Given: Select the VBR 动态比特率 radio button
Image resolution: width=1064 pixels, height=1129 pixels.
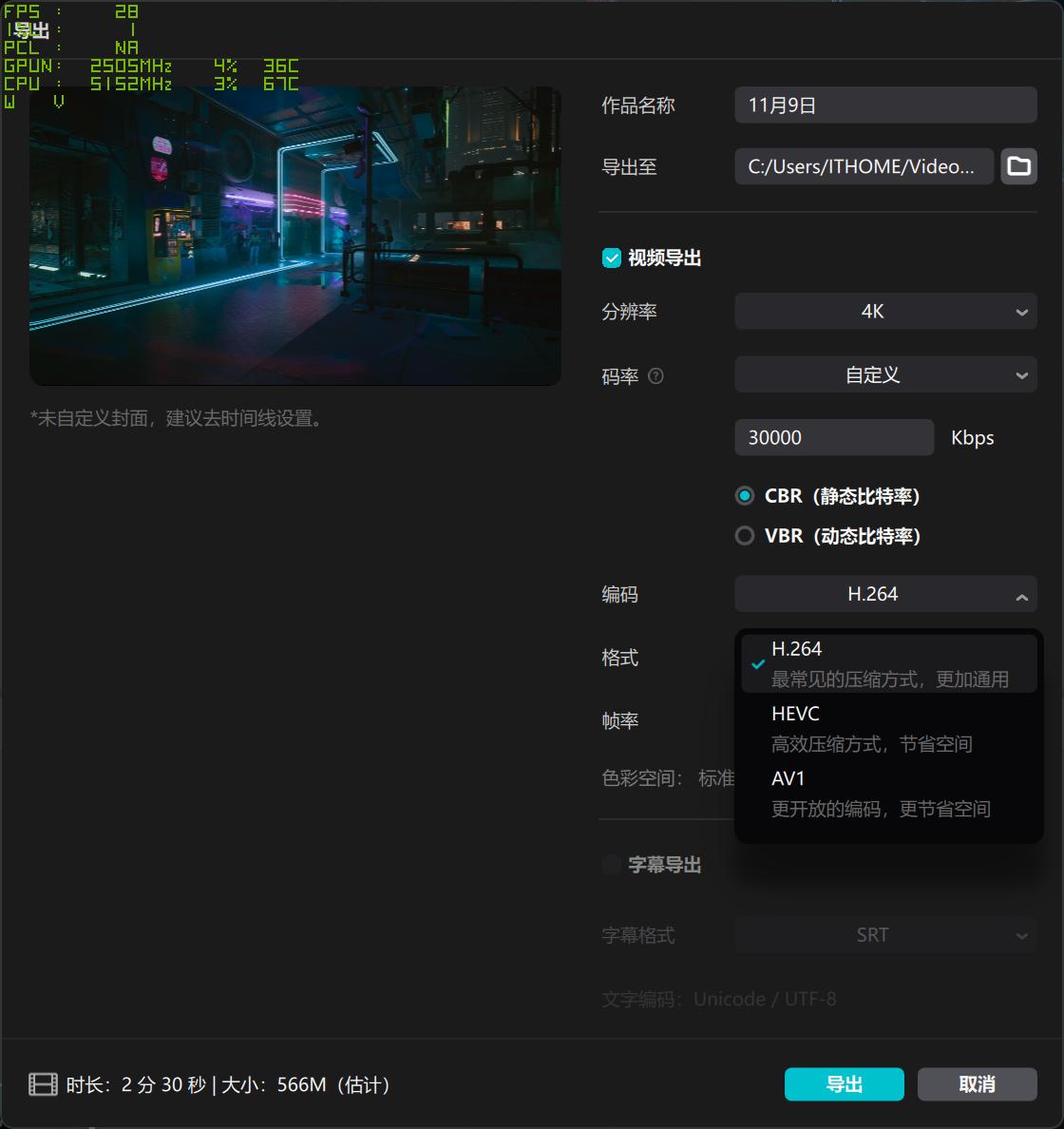Looking at the screenshot, I should [745, 535].
